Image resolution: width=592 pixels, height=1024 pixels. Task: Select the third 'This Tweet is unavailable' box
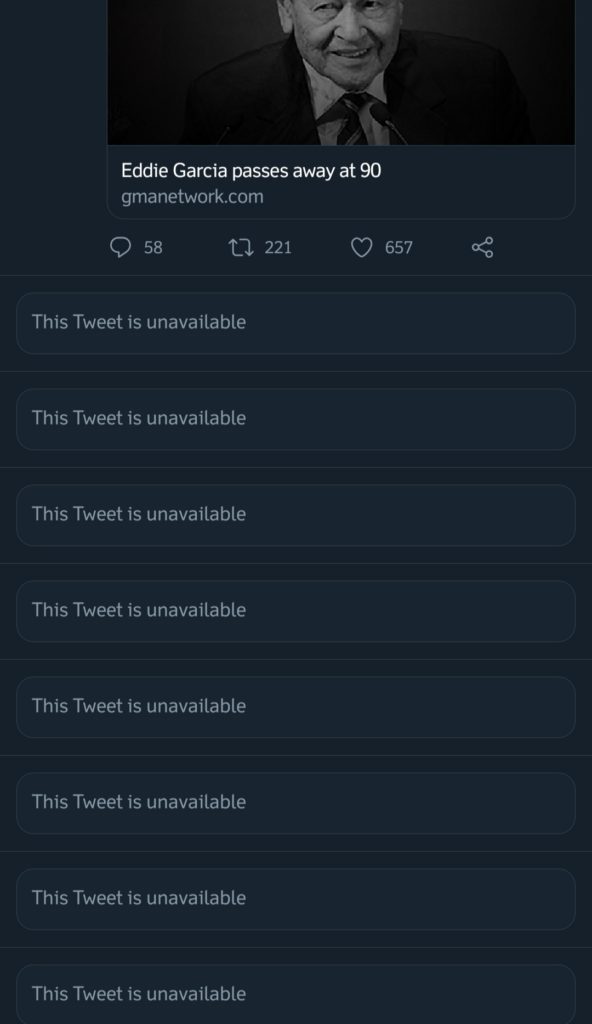pos(295,515)
